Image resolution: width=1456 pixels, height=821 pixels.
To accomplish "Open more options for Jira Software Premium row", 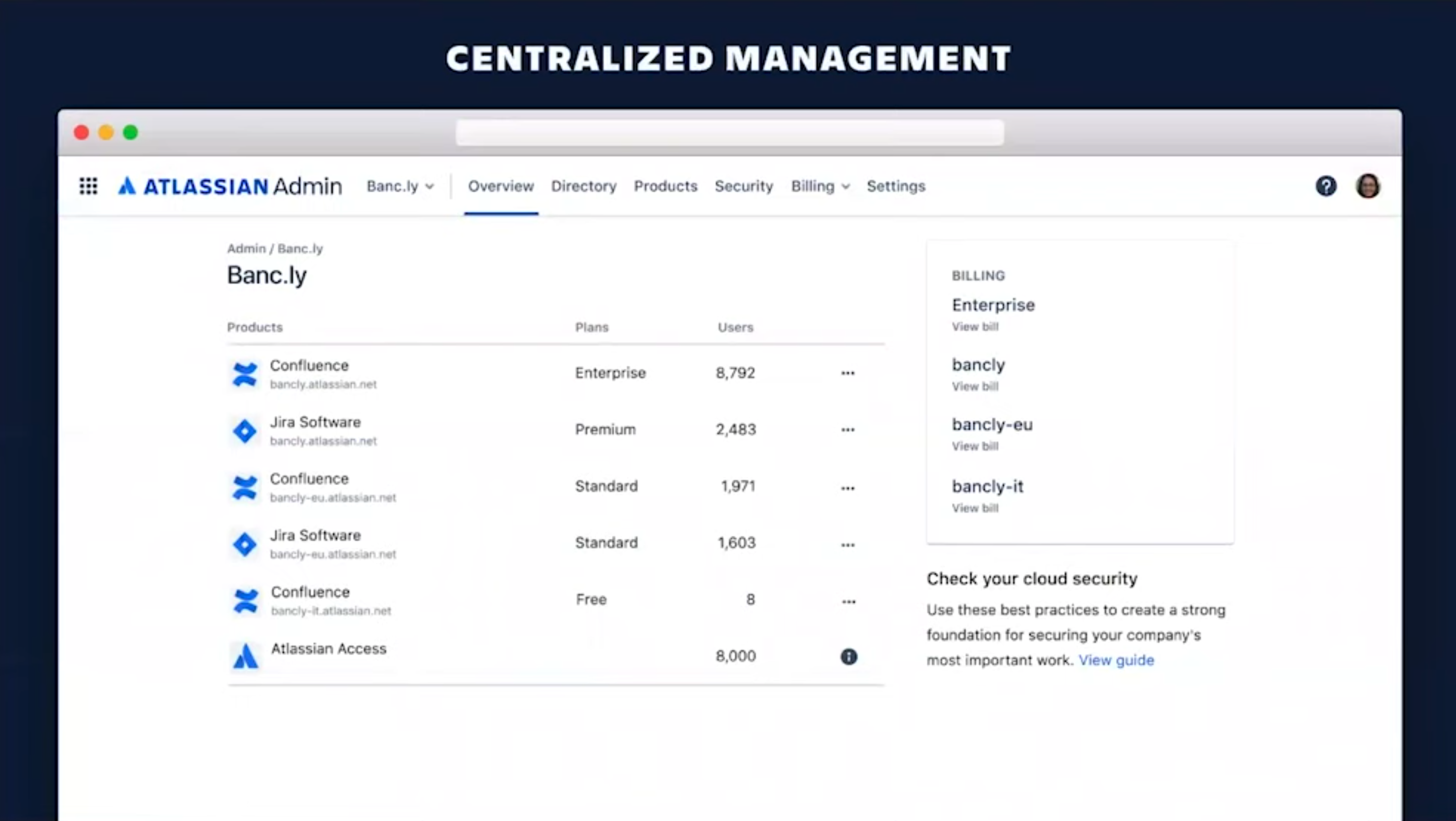I will [847, 430].
